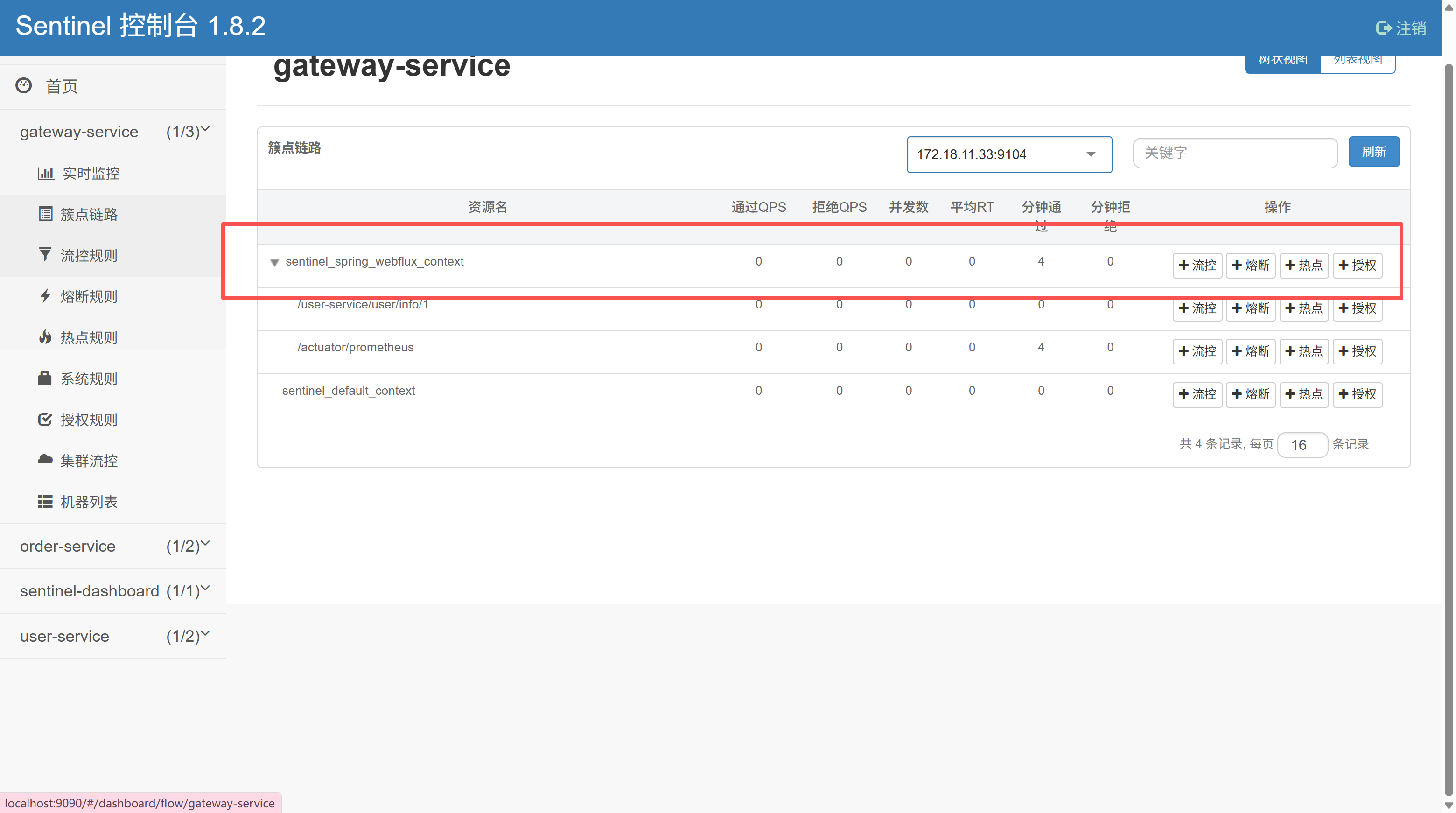Click the 资源名 column header
1456x813 pixels.
[x=487, y=207]
